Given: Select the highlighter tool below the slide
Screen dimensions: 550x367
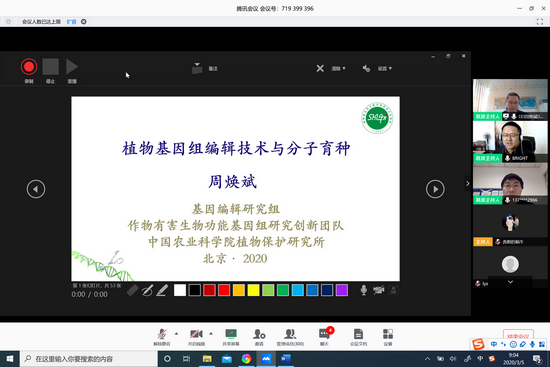Looking at the screenshot, I should point(162,290).
